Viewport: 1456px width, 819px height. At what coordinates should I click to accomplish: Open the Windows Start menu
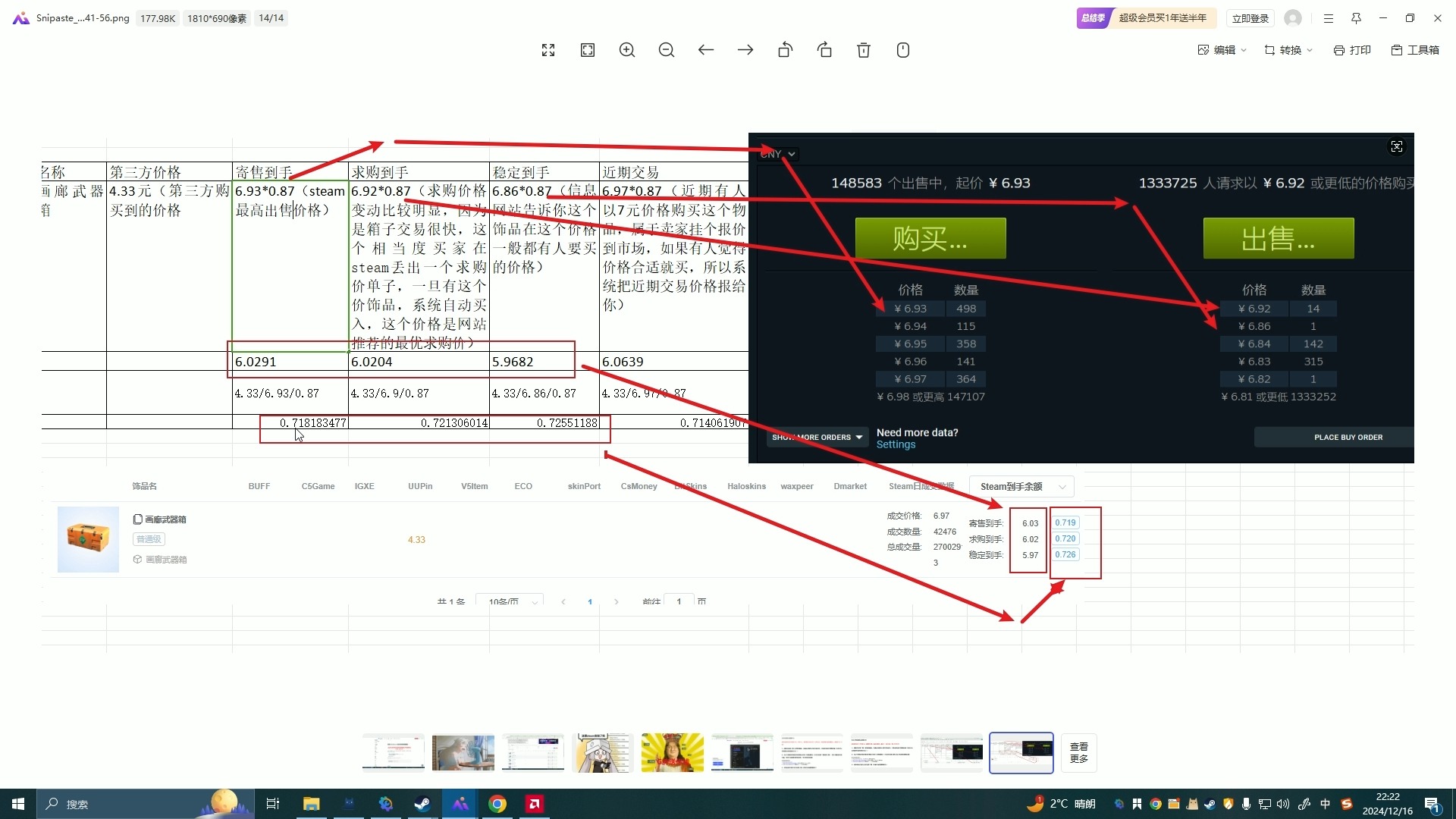(x=18, y=804)
